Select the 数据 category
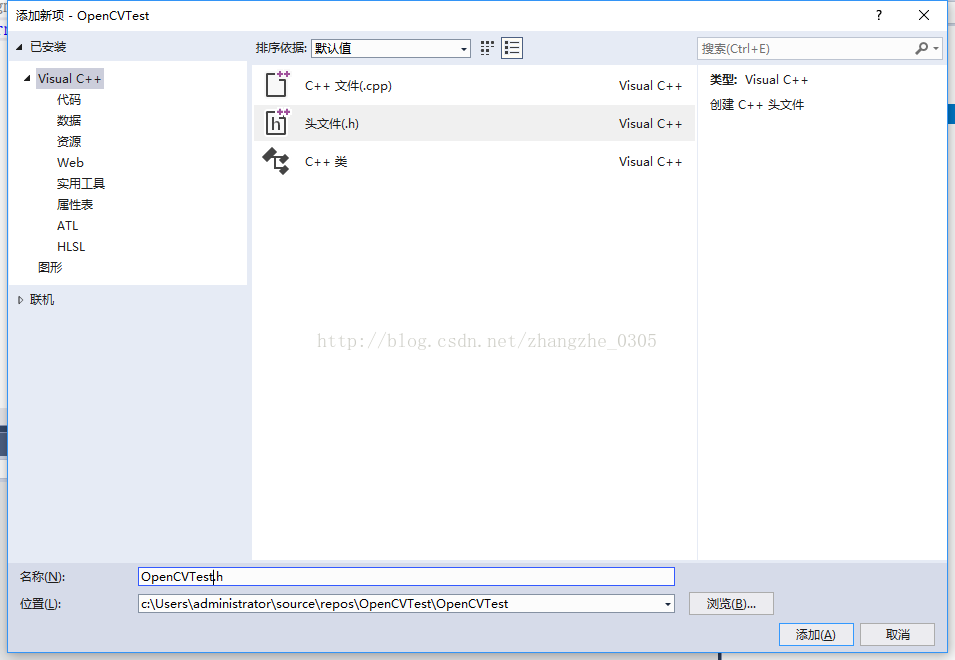Image resolution: width=955 pixels, height=660 pixels. 69,121
